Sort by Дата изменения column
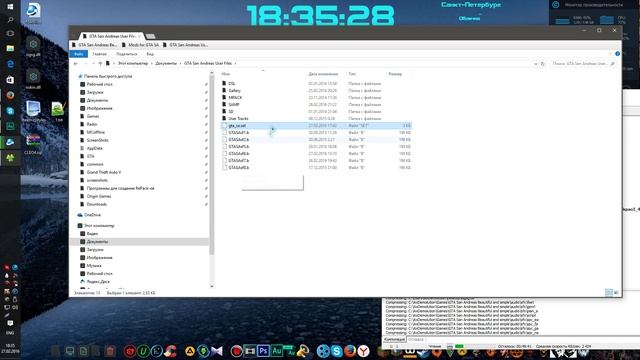This screenshot has height=360, width=640. click(x=323, y=74)
